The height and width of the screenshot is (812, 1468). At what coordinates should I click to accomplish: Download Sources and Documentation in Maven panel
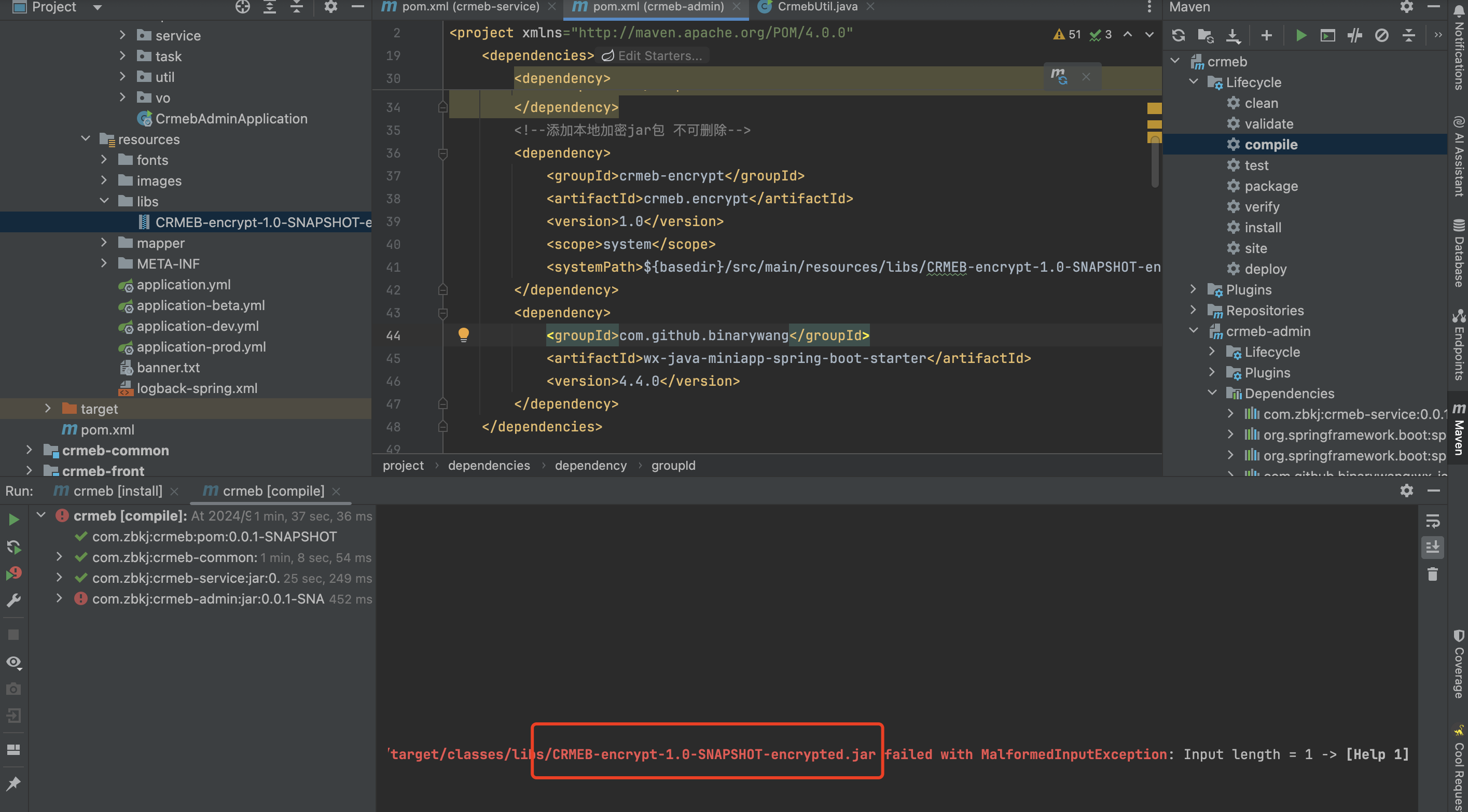pyautogui.click(x=1232, y=35)
